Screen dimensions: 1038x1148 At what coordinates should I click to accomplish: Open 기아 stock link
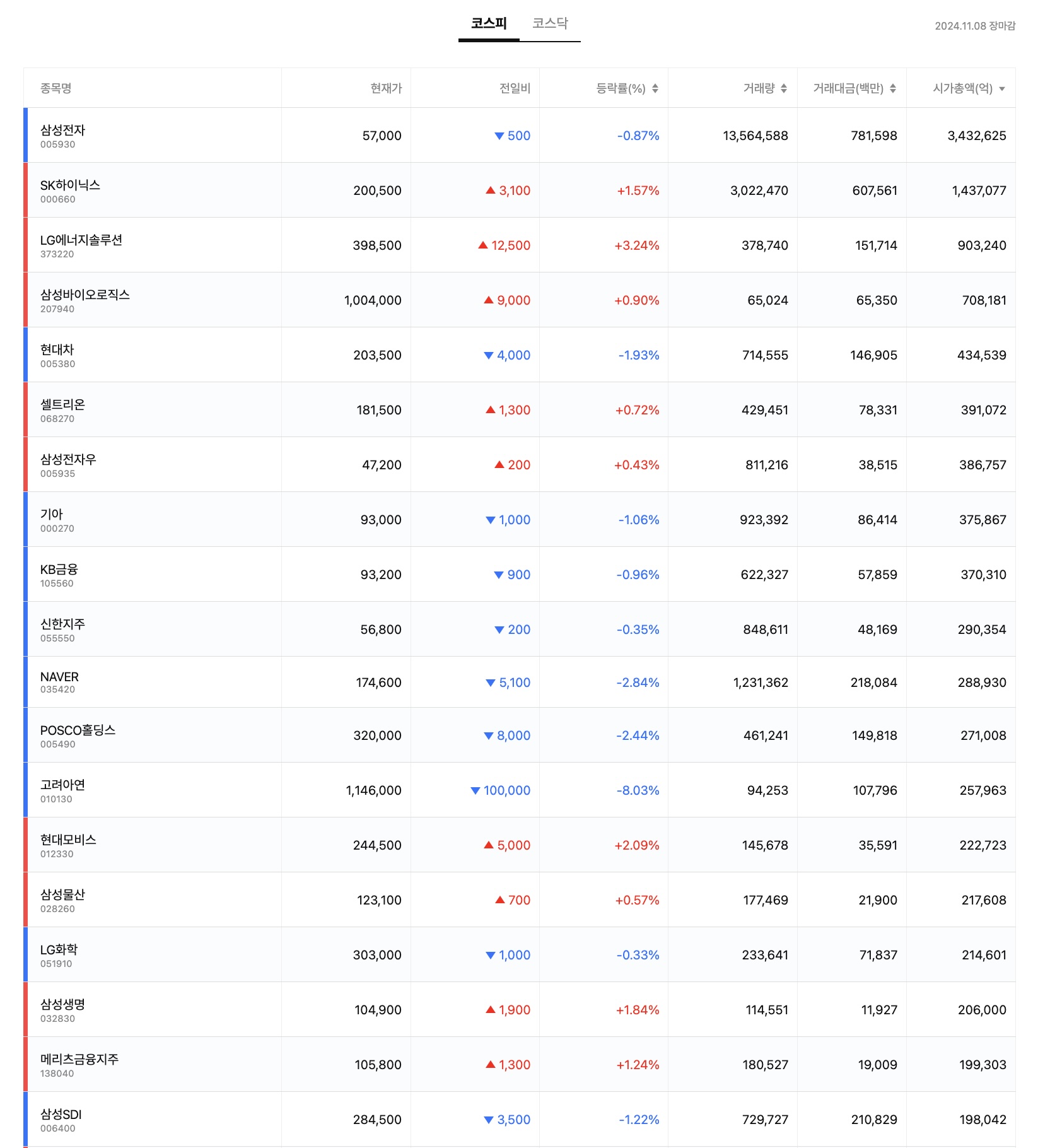coord(52,514)
